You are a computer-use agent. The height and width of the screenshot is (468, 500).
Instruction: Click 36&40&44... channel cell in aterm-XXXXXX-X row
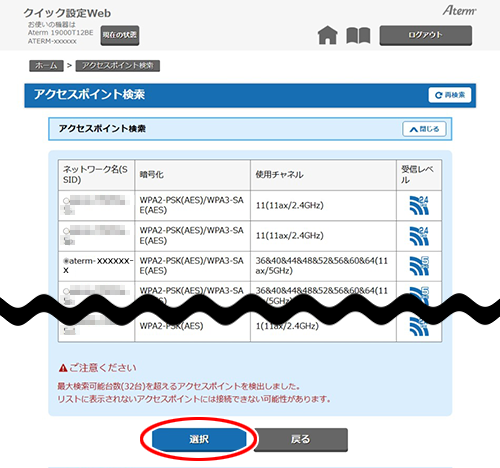[x=323, y=266]
